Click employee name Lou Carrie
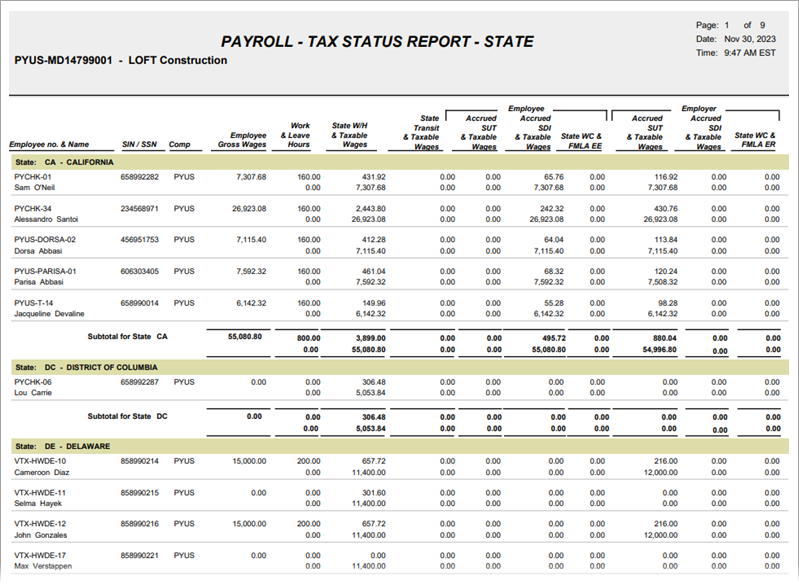This screenshot has height=584, width=799. (33, 392)
